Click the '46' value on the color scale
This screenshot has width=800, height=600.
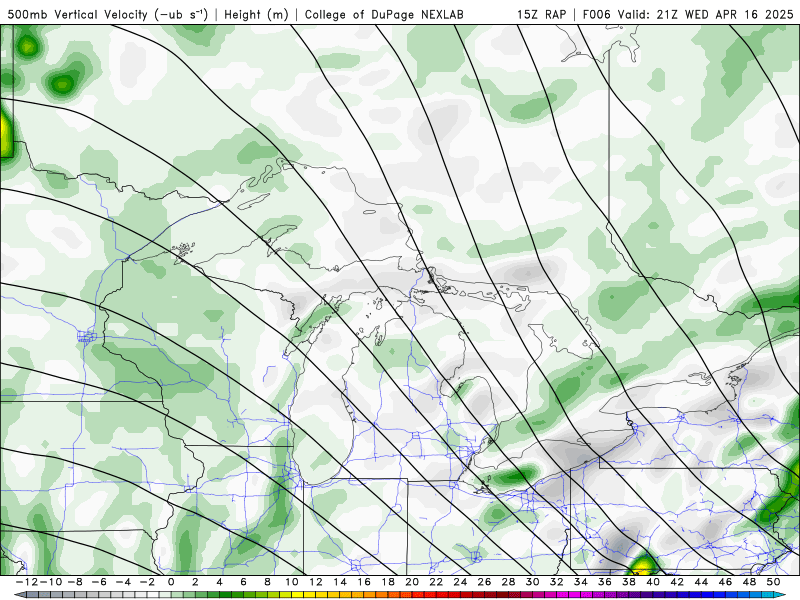tap(725, 582)
